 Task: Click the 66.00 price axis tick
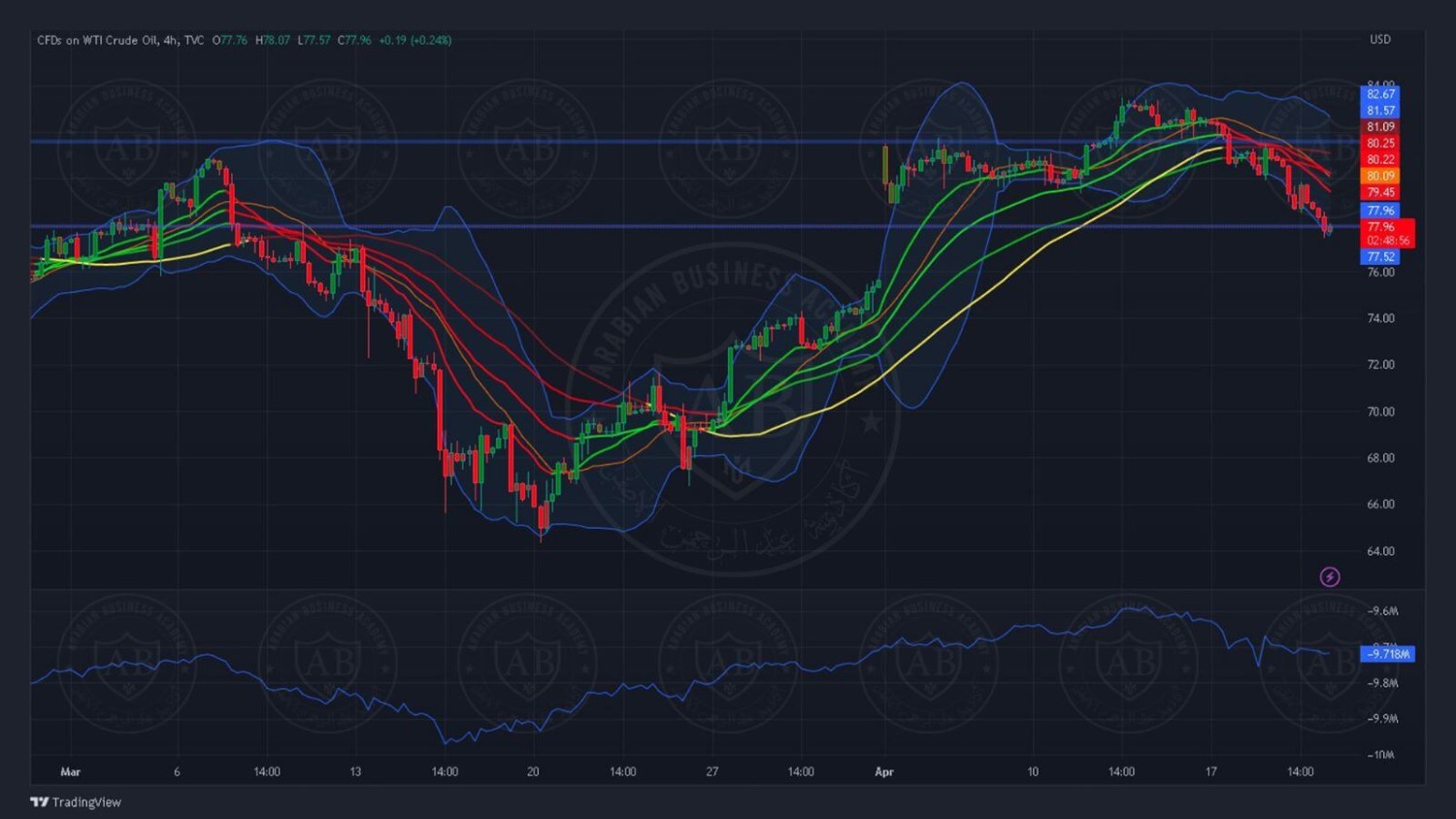(x=1380, y=505)
